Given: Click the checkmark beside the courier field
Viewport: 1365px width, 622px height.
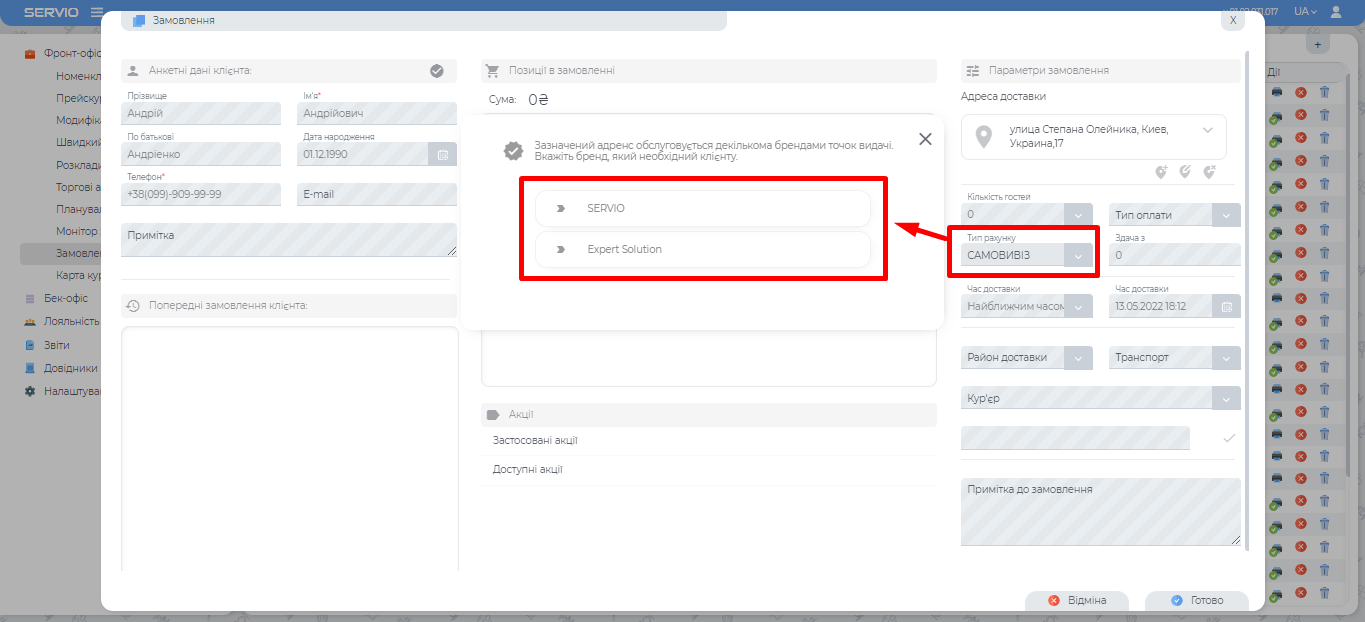Looking at the screenshot, I should [1229, 438].
